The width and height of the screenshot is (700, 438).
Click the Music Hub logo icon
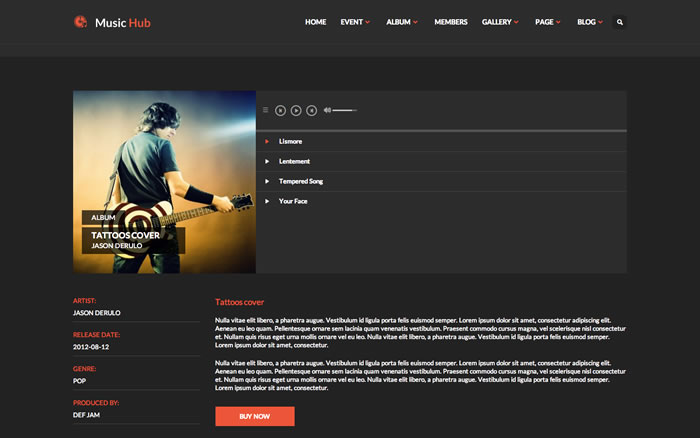(80, 21)
